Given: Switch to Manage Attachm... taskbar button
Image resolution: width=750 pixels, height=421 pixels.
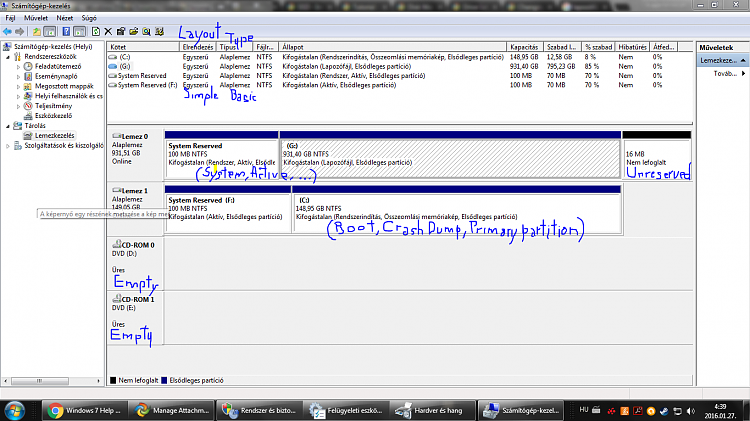Looking at the screenshot, I should point(171,410).
